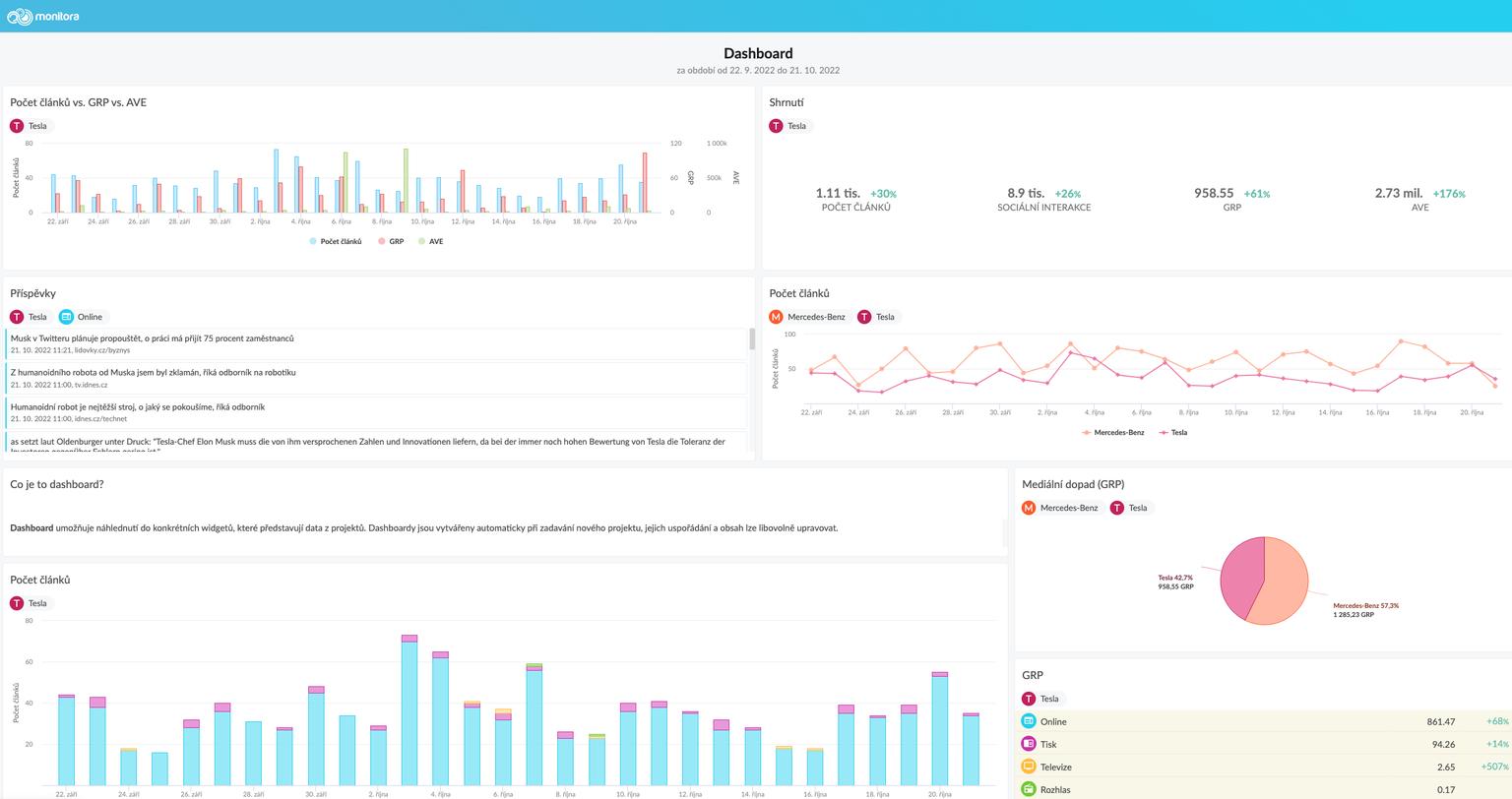Image resolution: width=1512 pixels, height=799 pixels.
Task: Click the 'Mediální dopad (GRP)' widget title
Action: pos(1073,484)
